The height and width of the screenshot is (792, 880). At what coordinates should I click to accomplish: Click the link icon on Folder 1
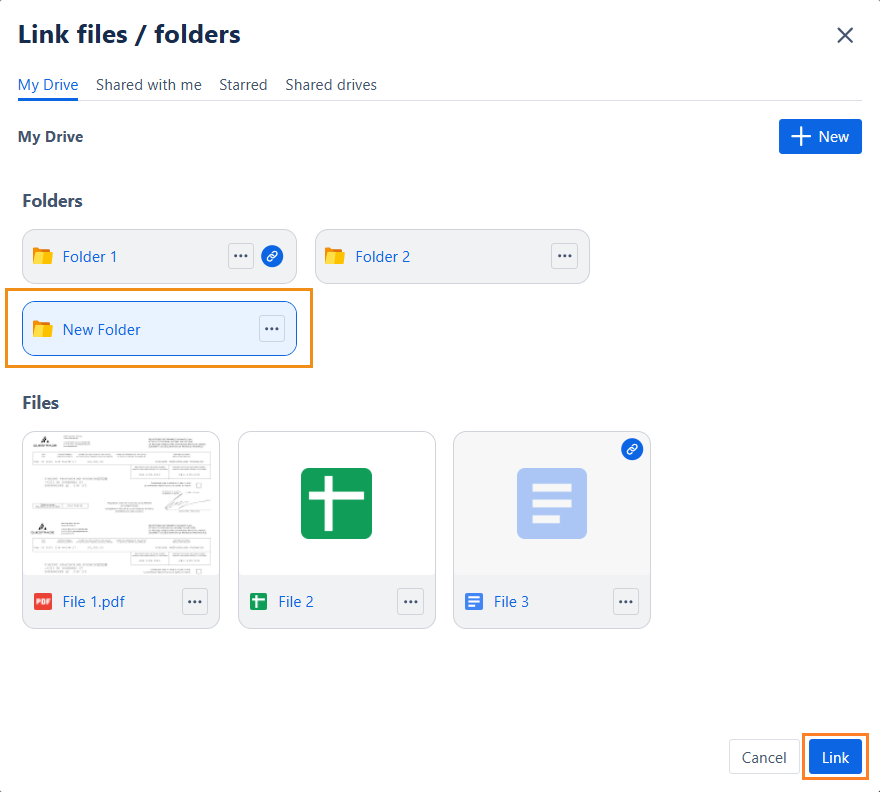coord(272,256)
